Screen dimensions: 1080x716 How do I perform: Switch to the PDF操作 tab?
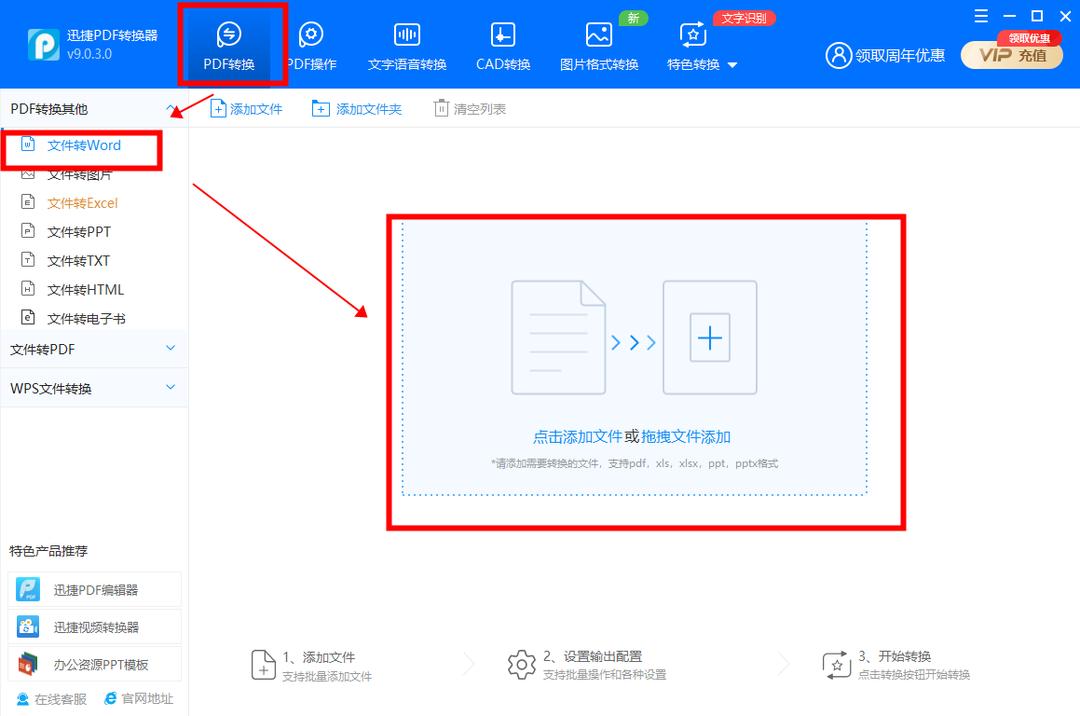pos(311,42)
